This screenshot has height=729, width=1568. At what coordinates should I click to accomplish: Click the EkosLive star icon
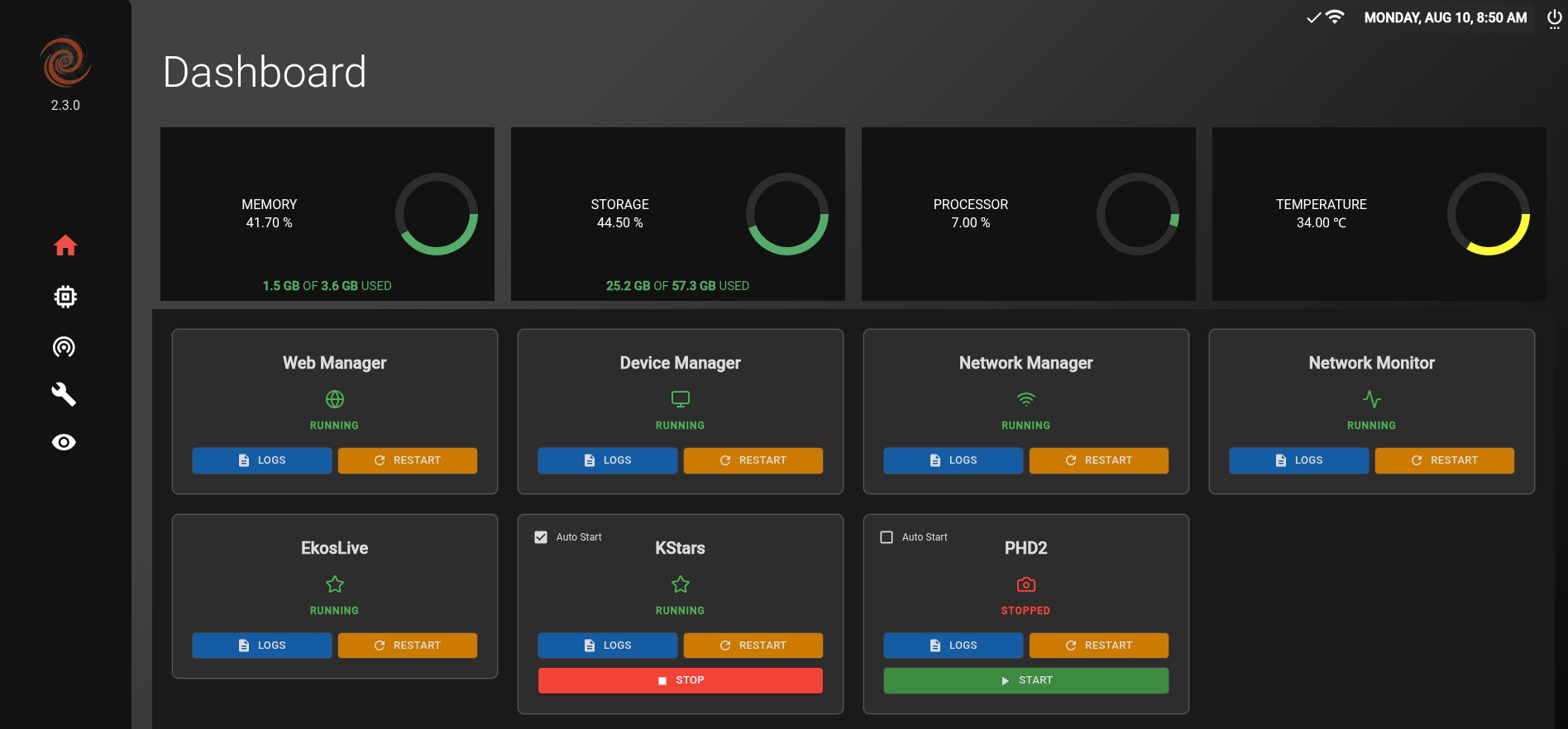pyautogui.click(x=335, y=584)
